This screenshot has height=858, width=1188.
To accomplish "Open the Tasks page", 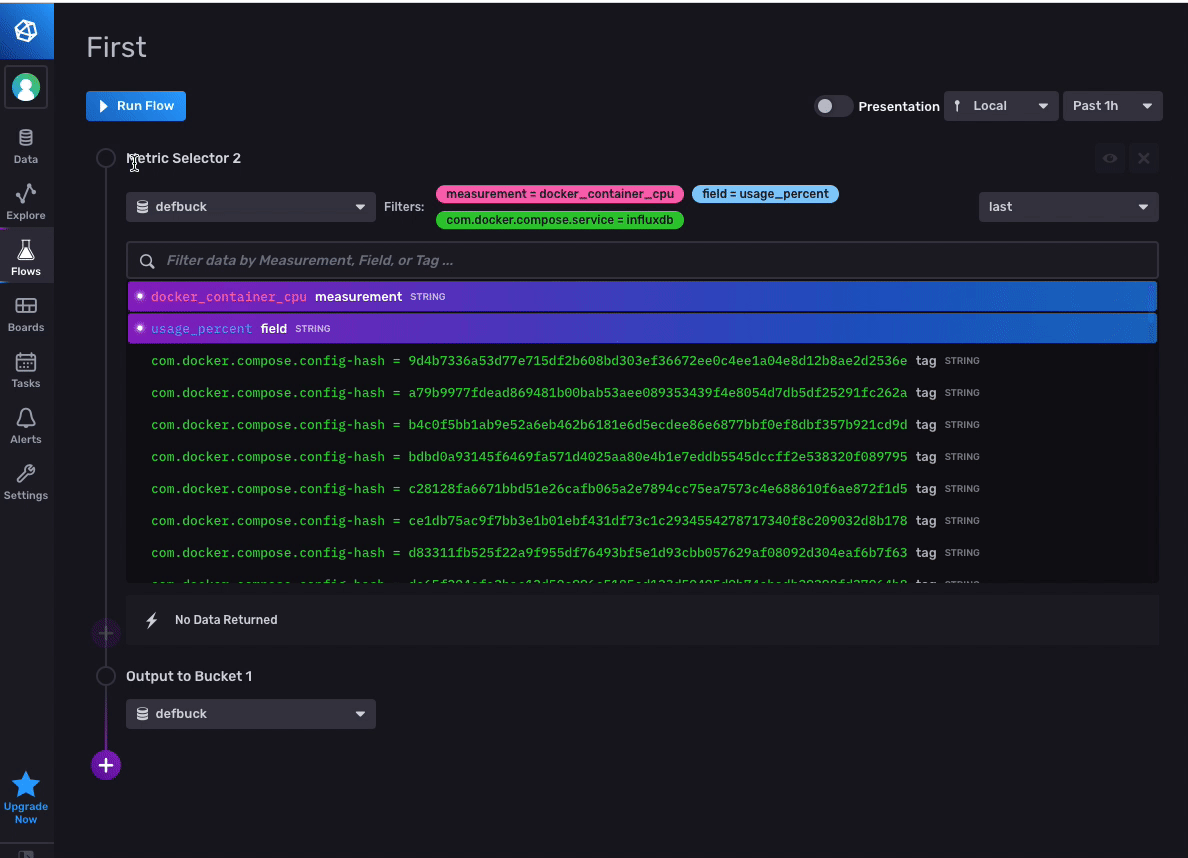I will 26,366.
